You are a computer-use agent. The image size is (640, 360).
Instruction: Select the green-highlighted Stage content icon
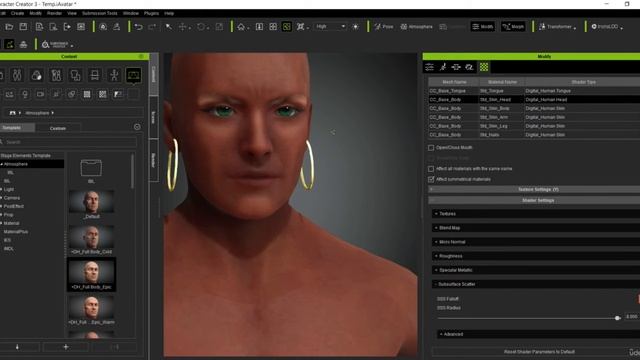pyautogui.click(x=133, y=75)
